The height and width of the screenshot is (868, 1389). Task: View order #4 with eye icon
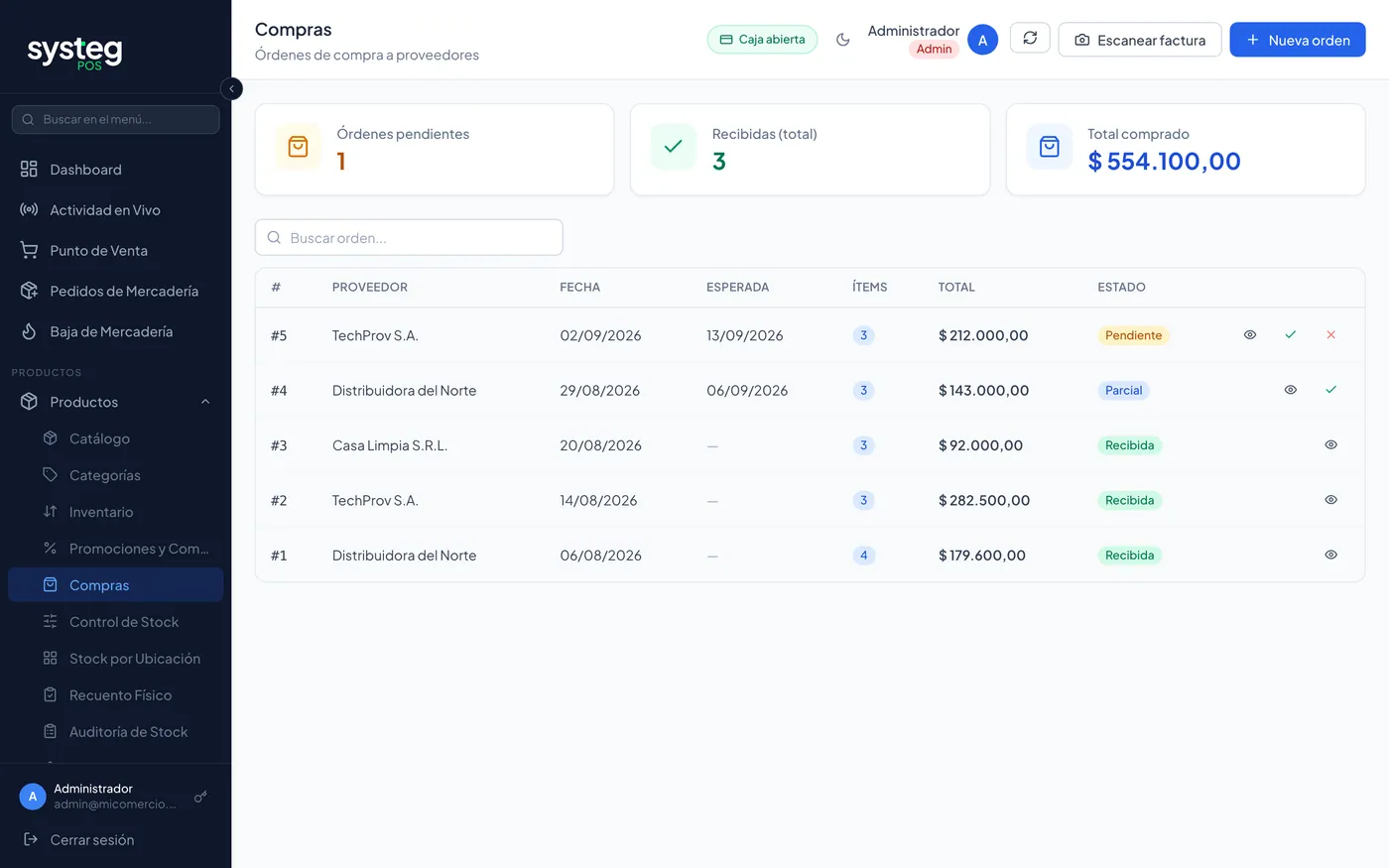(1291, 390)
